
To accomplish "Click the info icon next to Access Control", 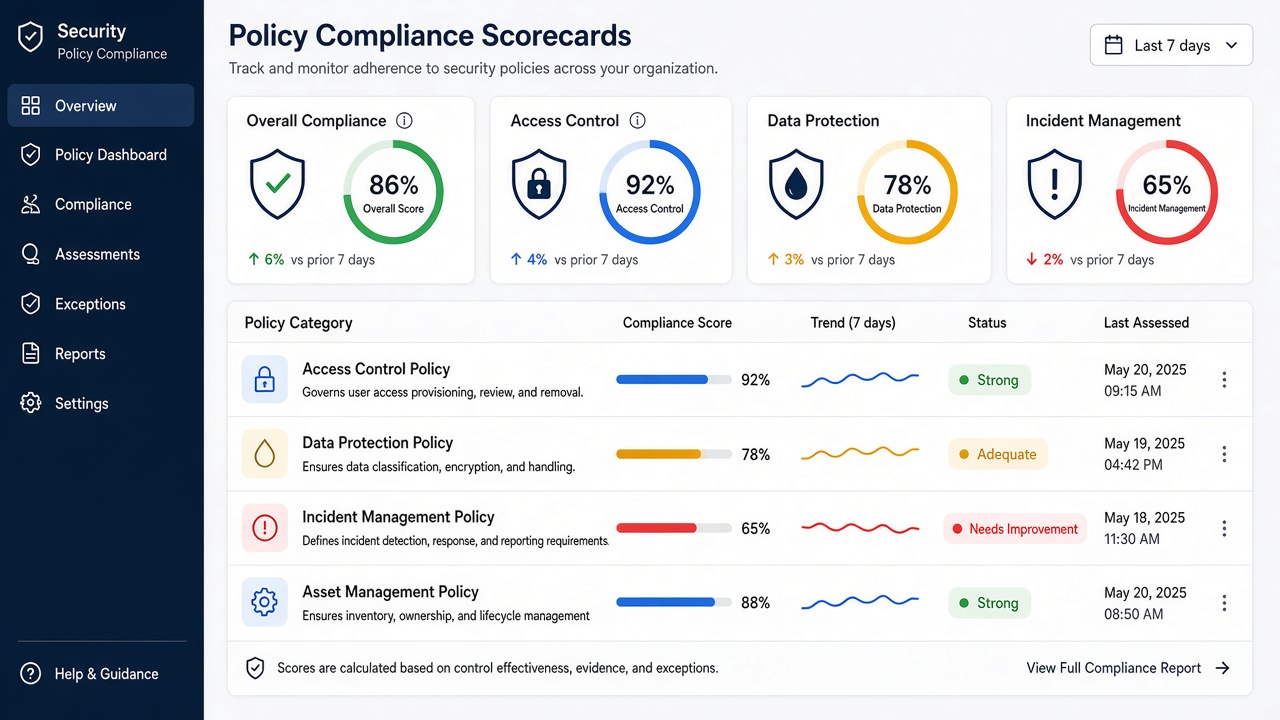I will pyautogui.click(x=637, y=121).
